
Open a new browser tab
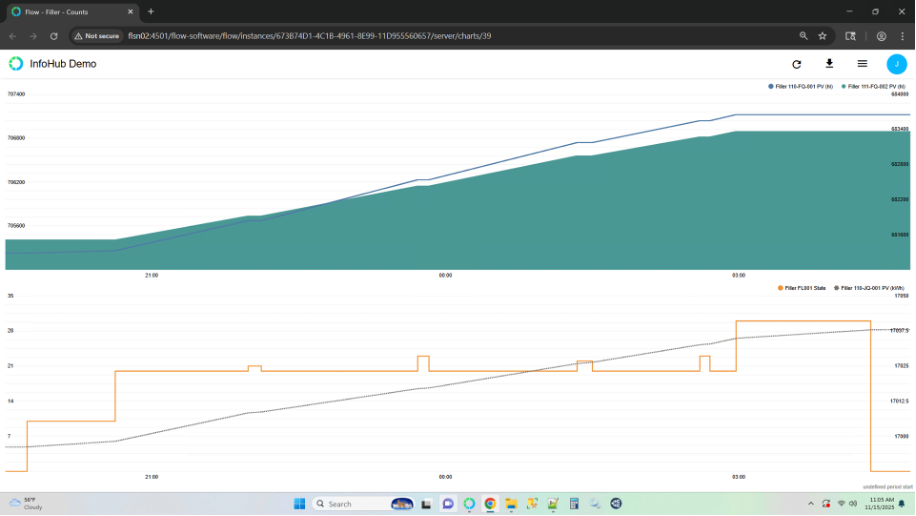(151, 11)
